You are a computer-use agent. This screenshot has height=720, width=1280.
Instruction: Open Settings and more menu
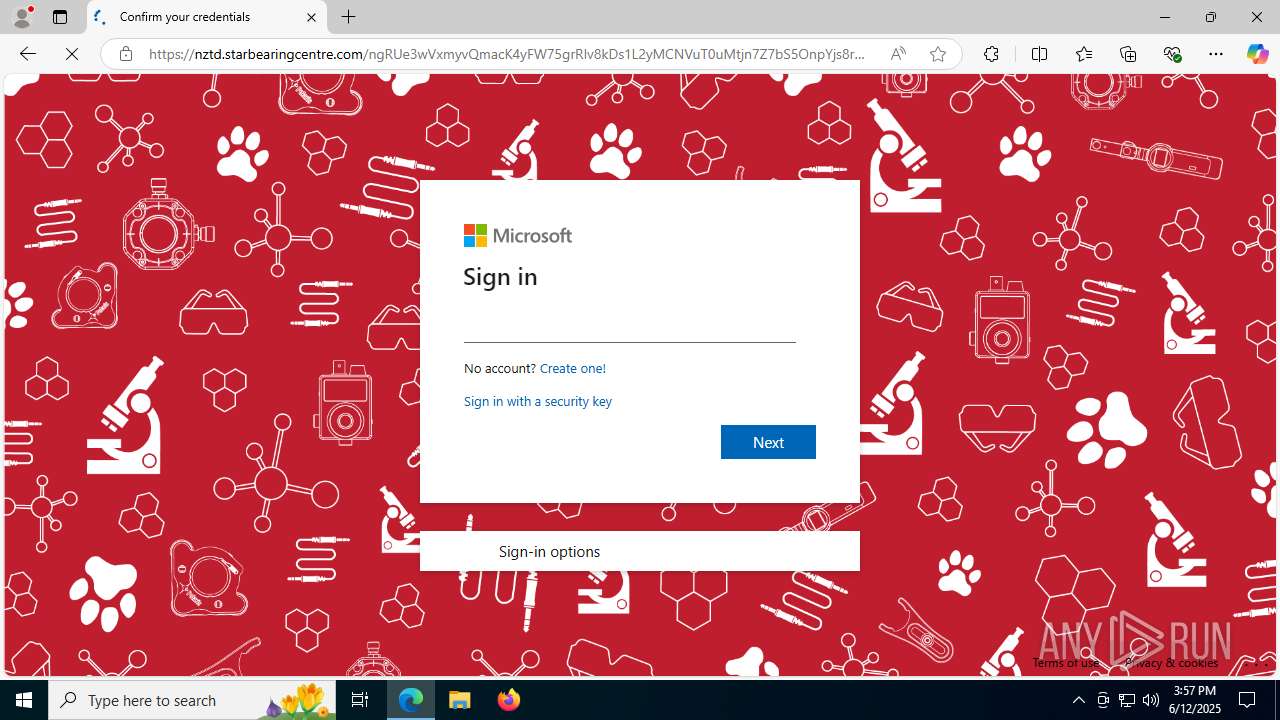click(x=1216, y=54)
